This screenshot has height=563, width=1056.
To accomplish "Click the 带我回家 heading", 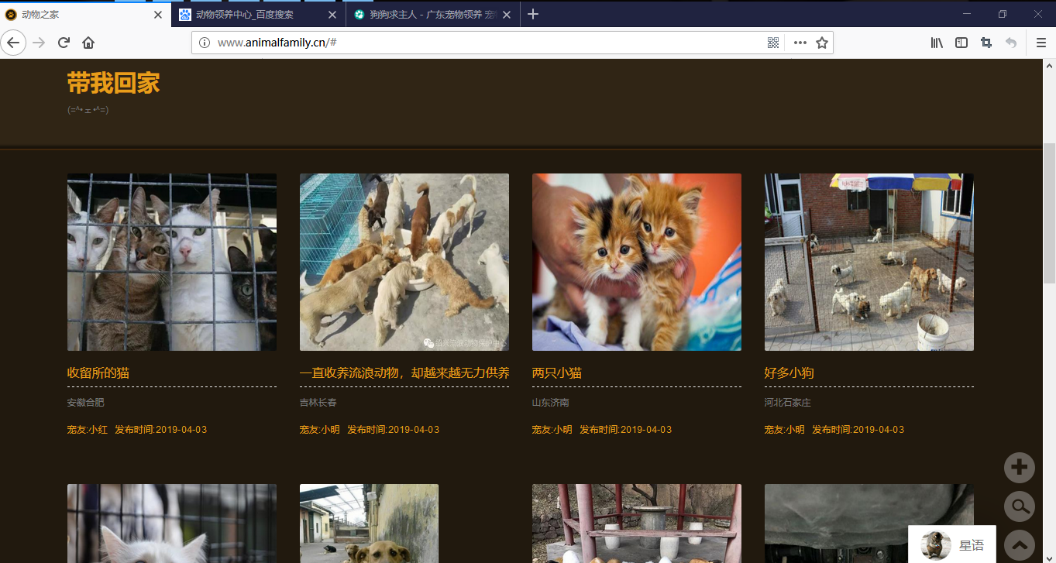I will click(114, 84).
